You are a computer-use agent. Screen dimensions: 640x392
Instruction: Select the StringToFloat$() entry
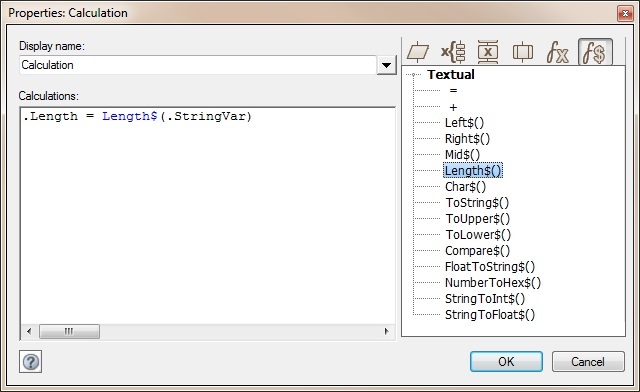click(490, 314)
